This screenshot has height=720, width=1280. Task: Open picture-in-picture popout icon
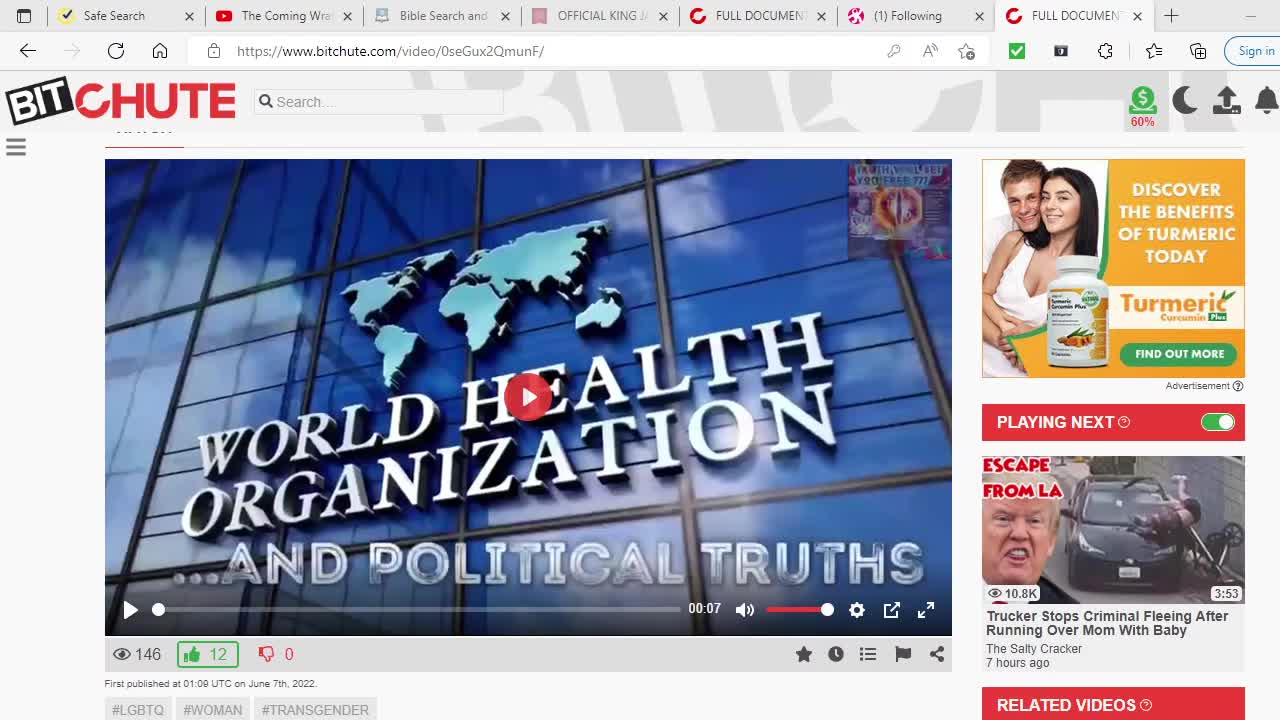pyautogui.click(x=892, y=610)
